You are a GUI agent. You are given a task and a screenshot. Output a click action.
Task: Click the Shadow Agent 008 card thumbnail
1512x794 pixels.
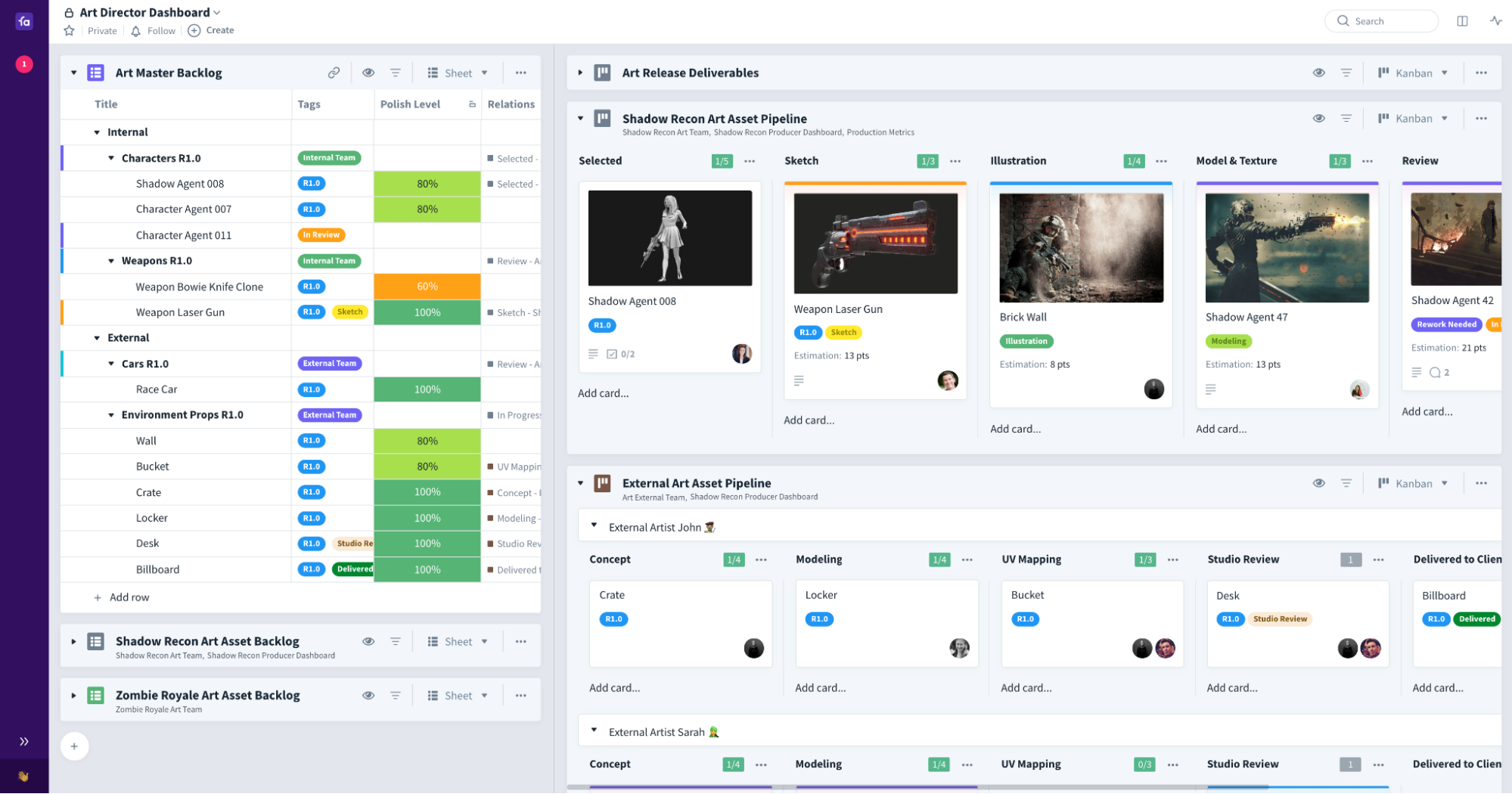pos(669,237)
